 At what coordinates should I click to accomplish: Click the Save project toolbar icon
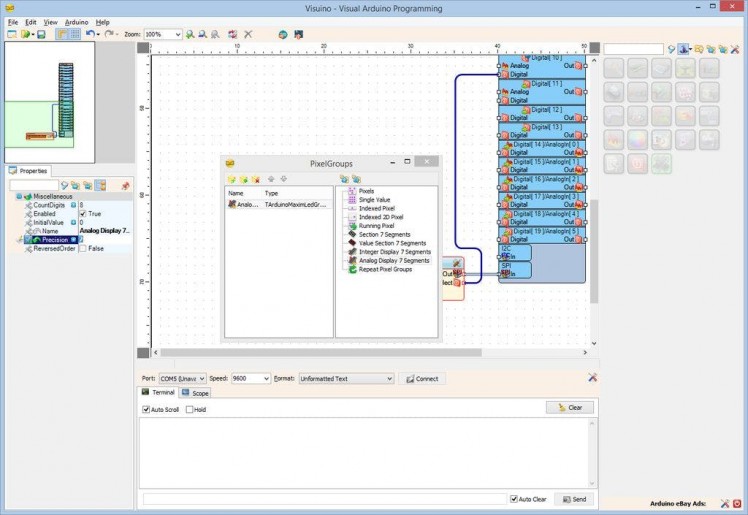[x=41, y=34]
